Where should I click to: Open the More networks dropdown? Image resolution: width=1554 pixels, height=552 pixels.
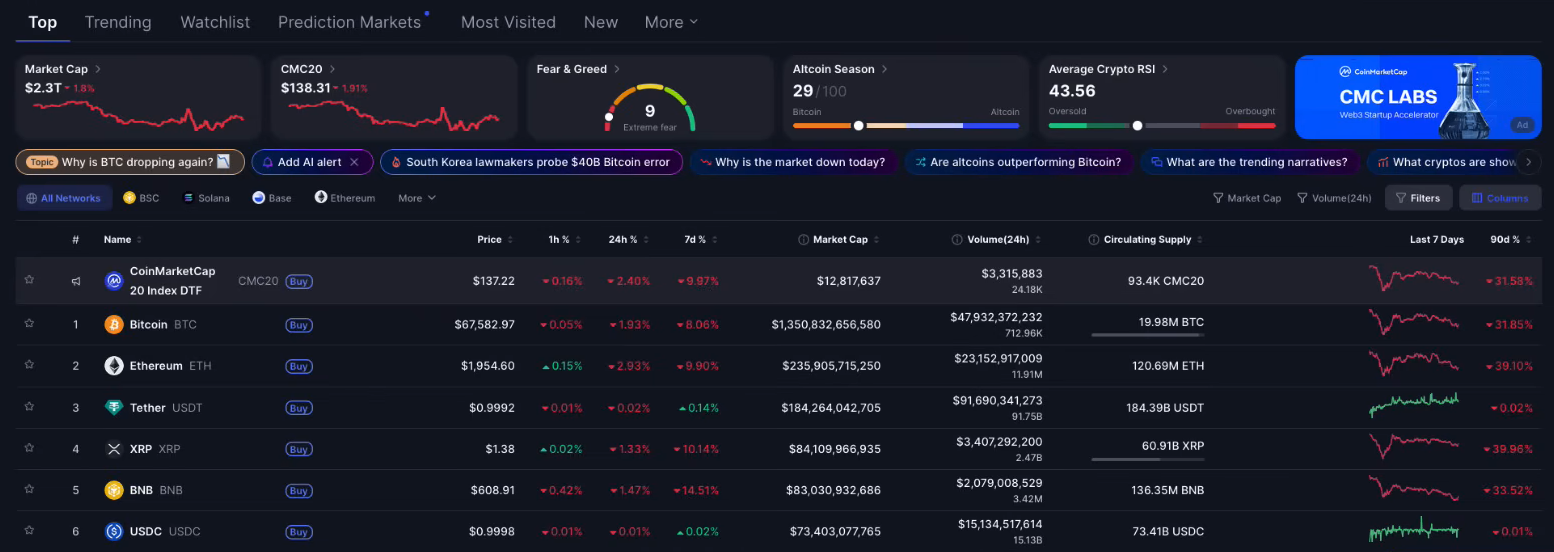click(416, 198)
